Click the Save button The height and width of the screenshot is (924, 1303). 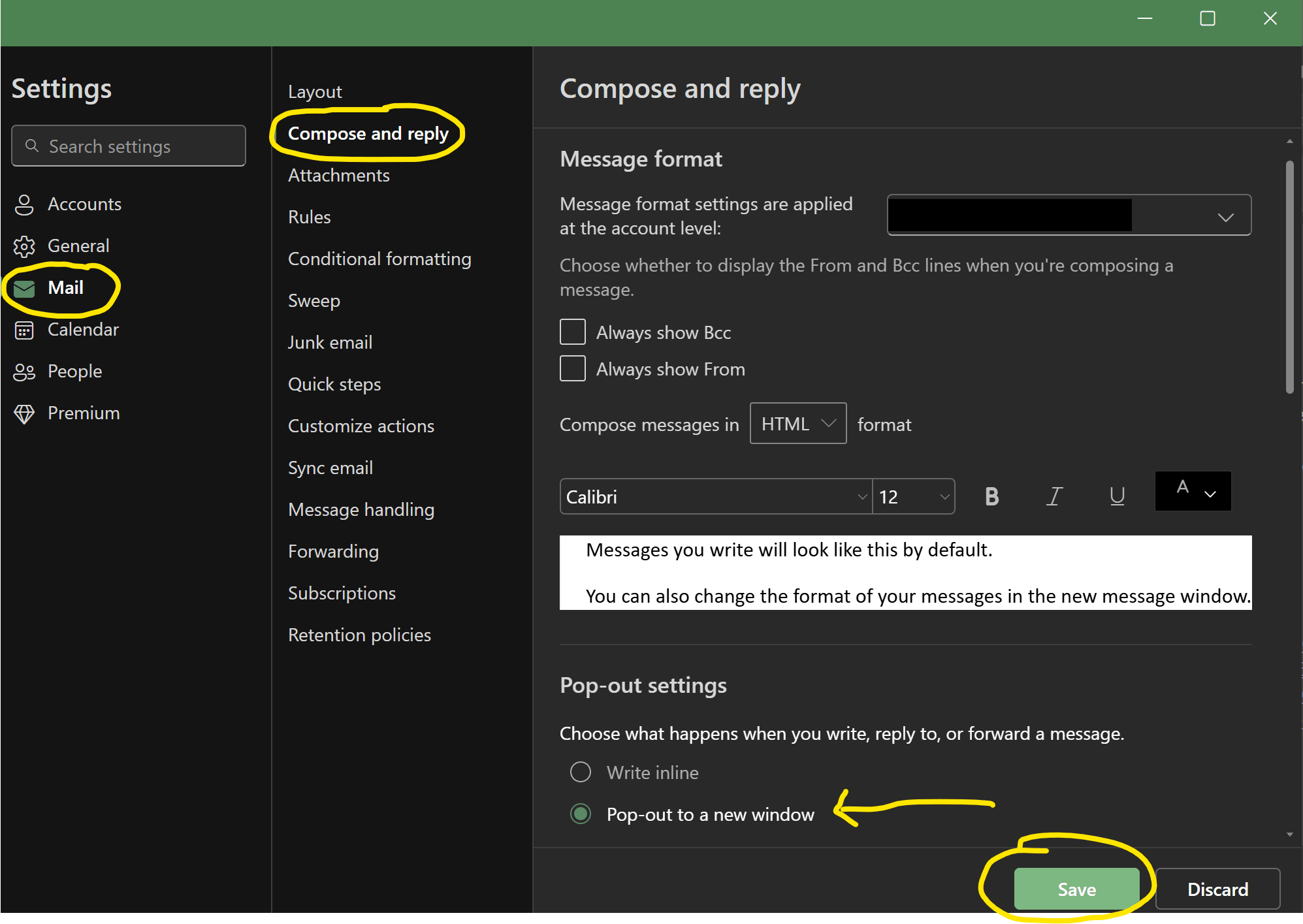(1076, 889)
